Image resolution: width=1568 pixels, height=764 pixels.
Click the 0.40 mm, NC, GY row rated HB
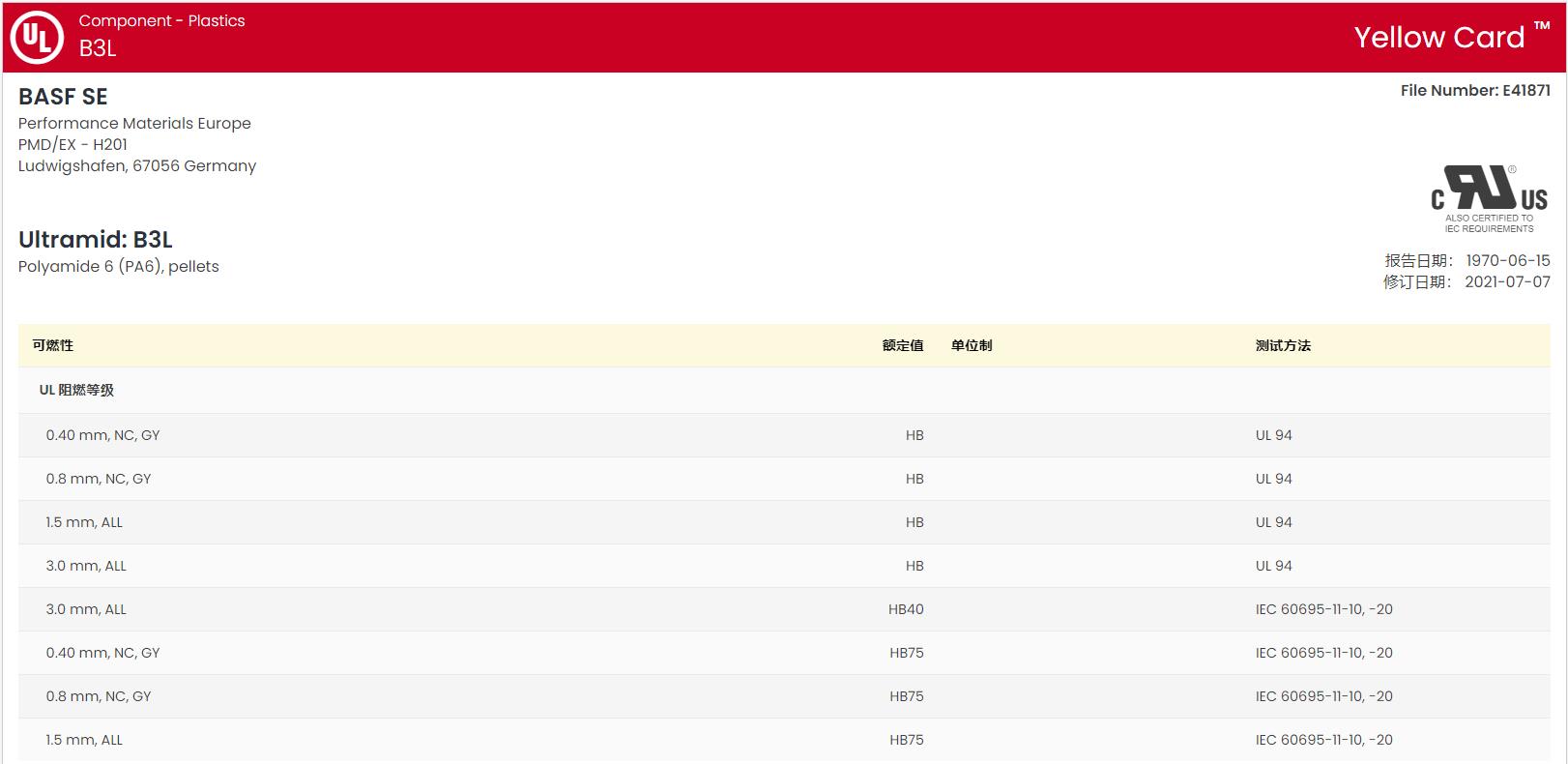(x=784, y=435)
